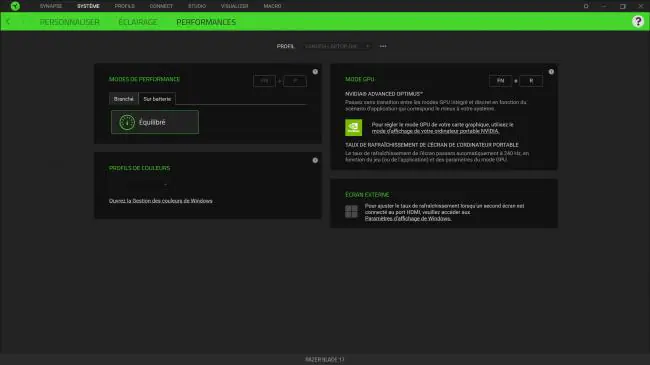
Task: Show info for Profils de couleurs
Action: click(x=315, y=160)
